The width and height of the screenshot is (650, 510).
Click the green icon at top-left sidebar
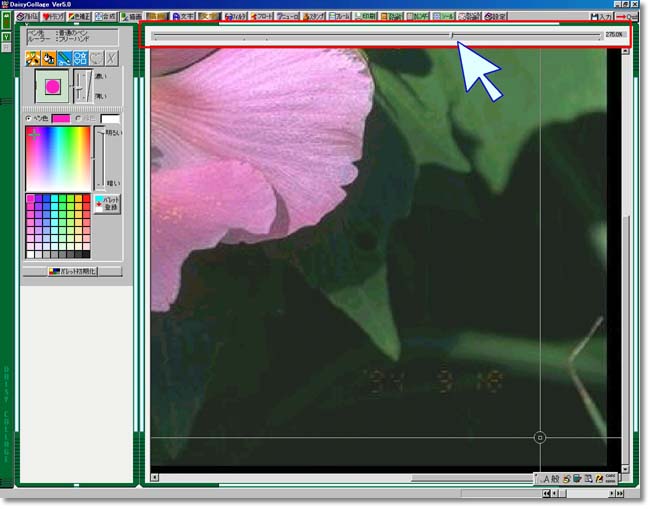6,21
